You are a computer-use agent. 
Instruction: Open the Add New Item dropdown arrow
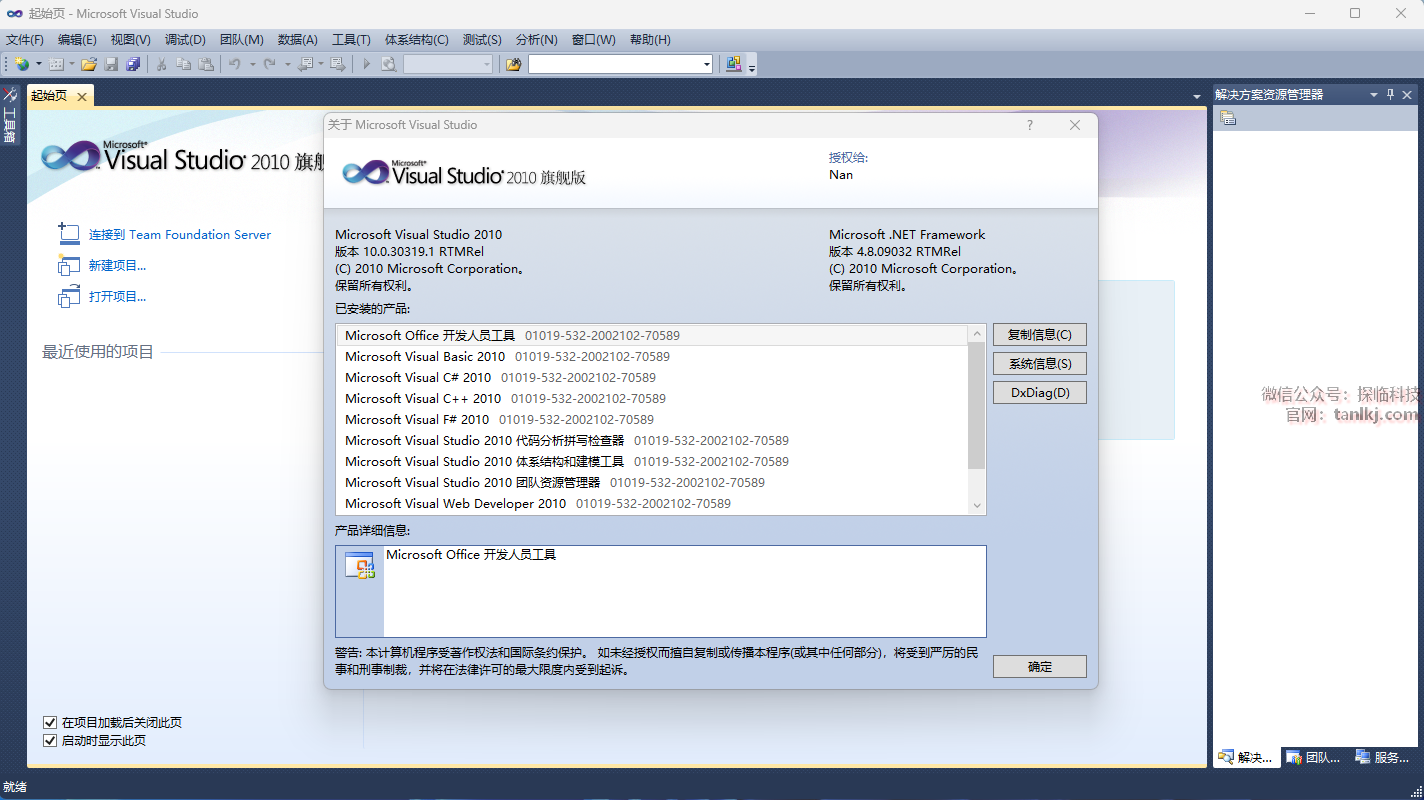pos(72,64)
